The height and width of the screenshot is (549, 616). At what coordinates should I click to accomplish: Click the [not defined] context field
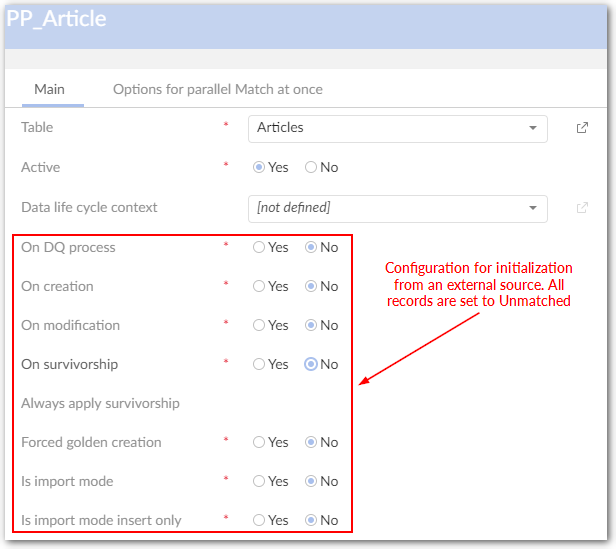coord(385,208)
